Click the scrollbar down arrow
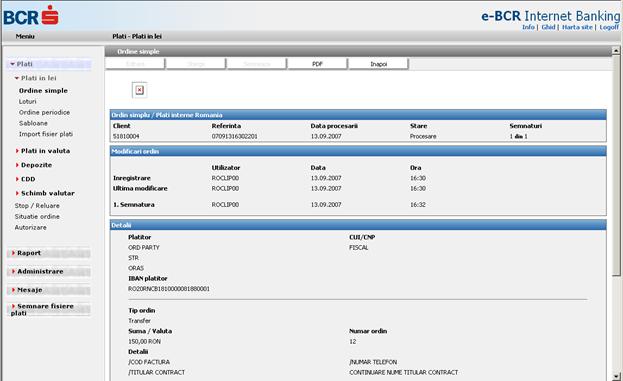623x381 pixels. (x=616, y=376)
